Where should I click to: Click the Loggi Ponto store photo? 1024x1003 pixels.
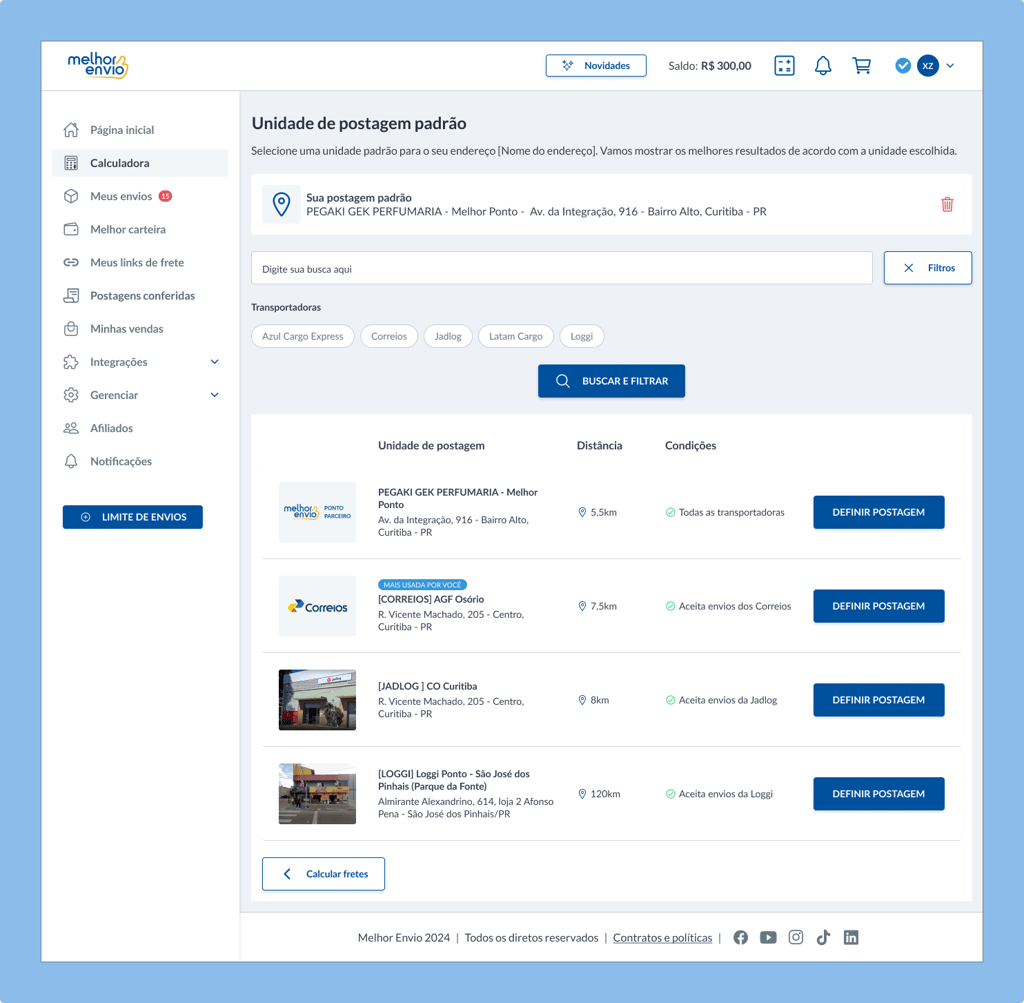(317, 794)
